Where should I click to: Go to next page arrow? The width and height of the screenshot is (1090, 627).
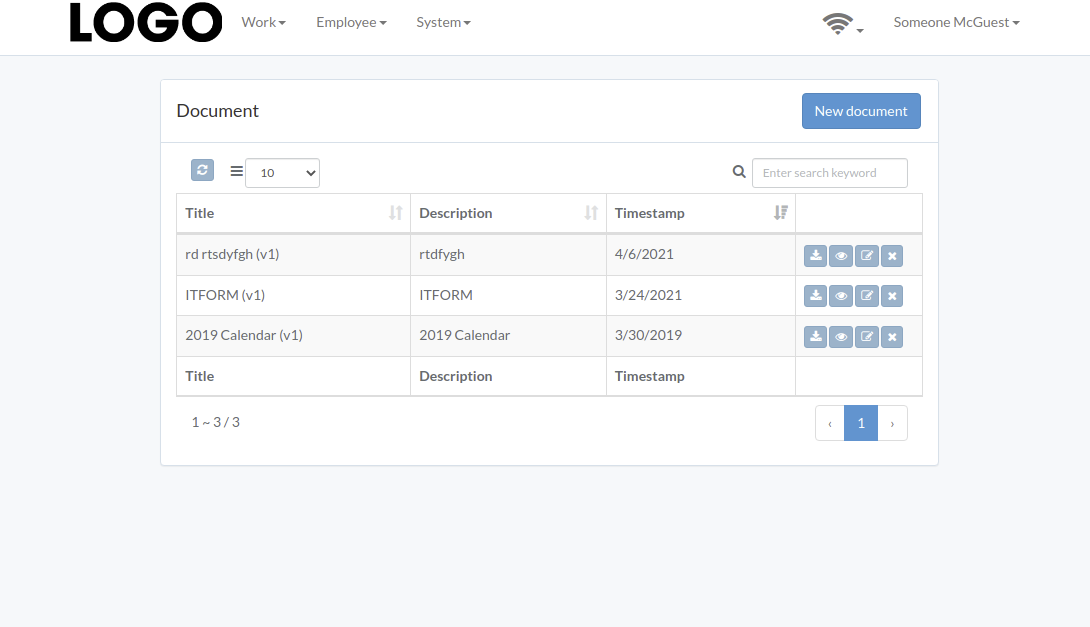(x=893, y=423)
